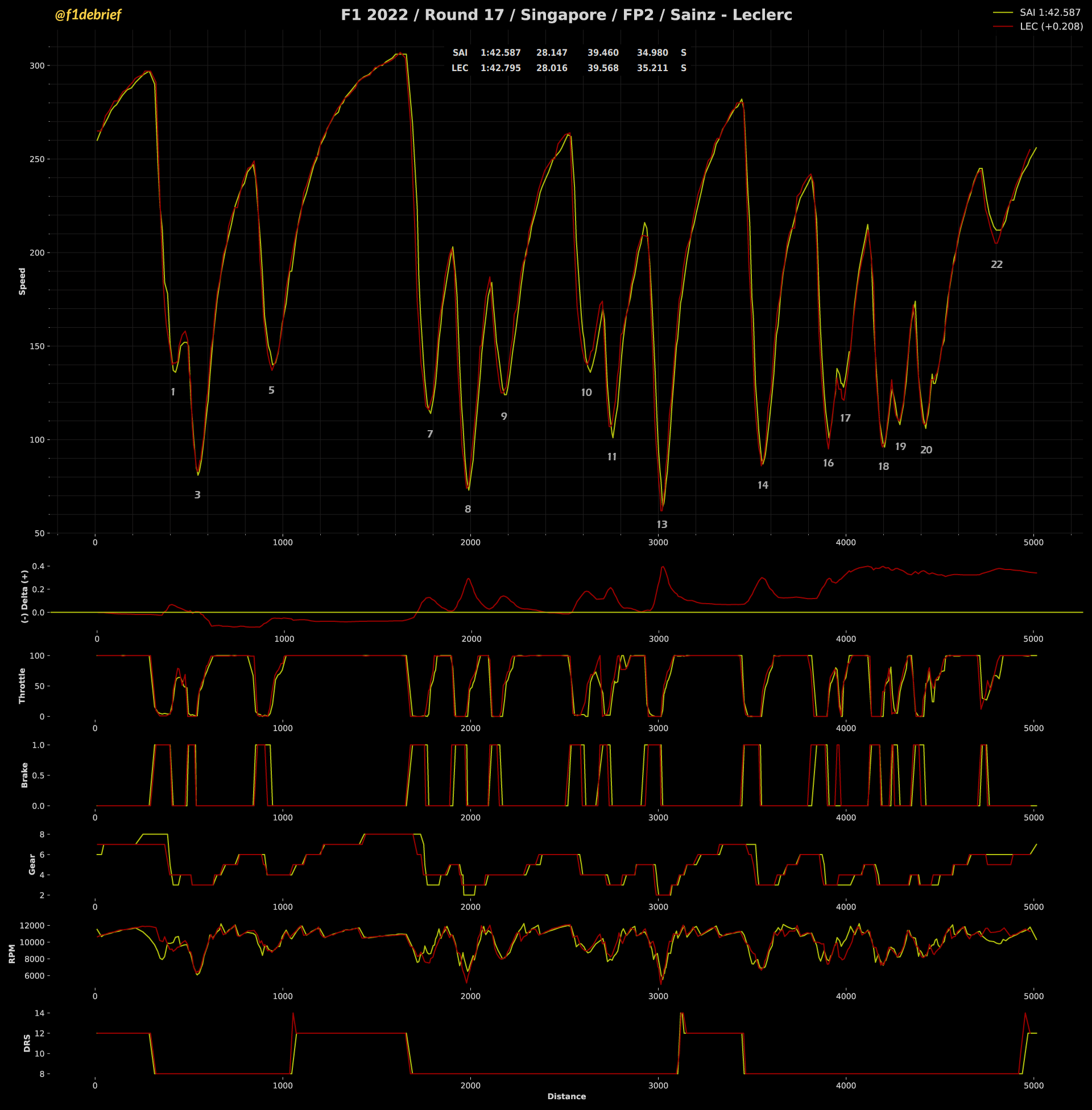Click the RPM axis label
Viewport: 1092px width, 1110px height.
click(12, 954)
